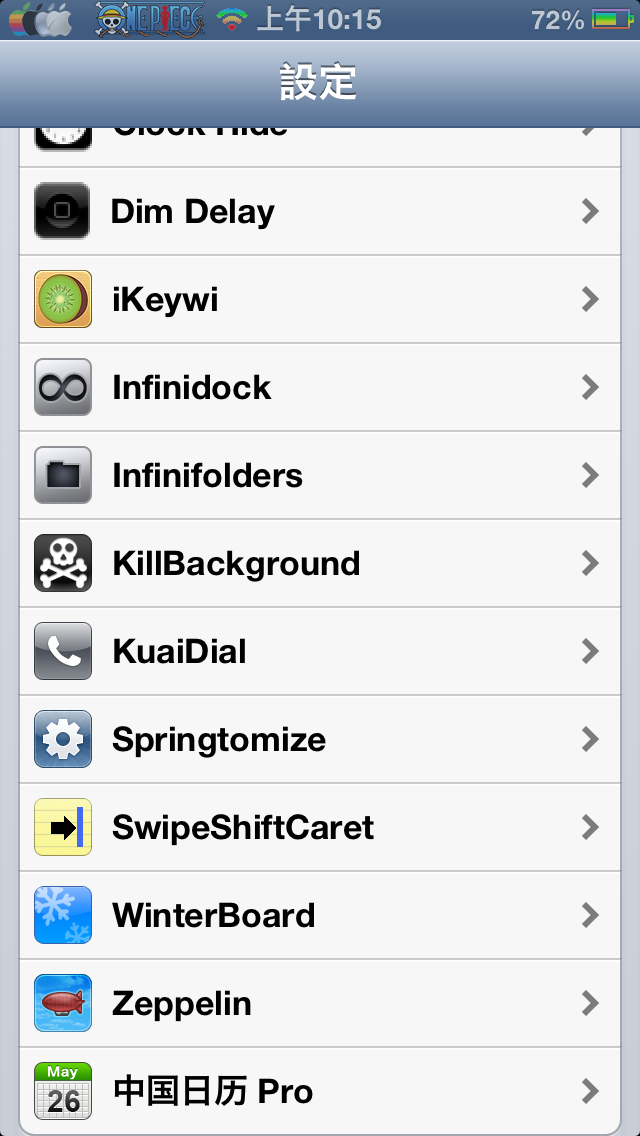Open the KillBackground settings entry

[320, 563]
